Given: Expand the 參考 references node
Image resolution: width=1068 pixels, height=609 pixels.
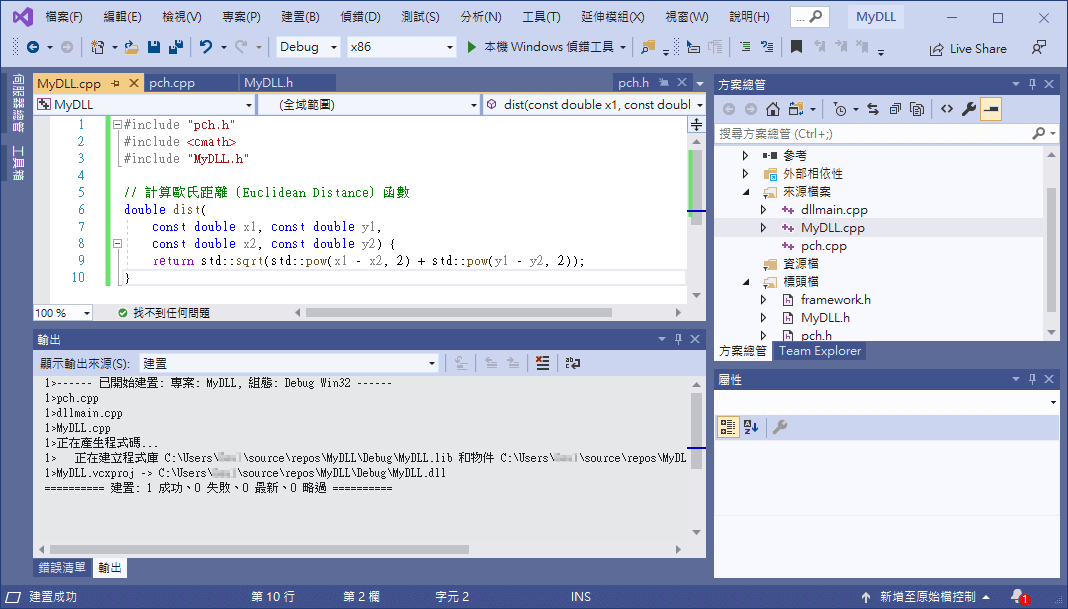Looking at the screenshot, I should (746, 155).
